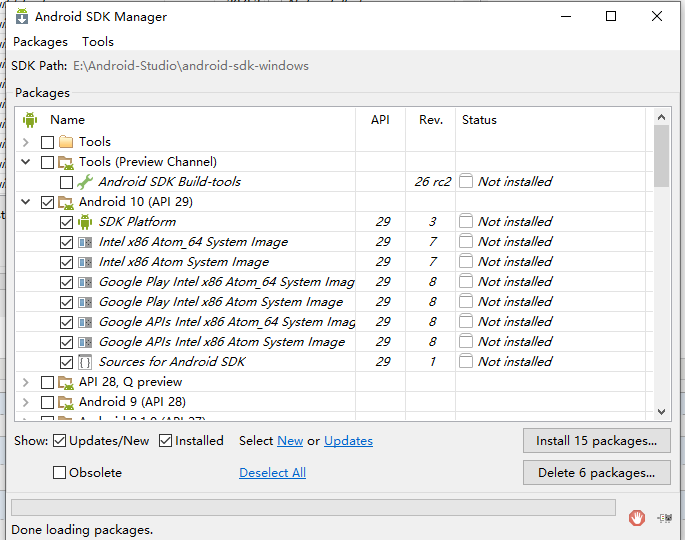Click the Android 10 (API 29) folder icon

pos(66,202)
